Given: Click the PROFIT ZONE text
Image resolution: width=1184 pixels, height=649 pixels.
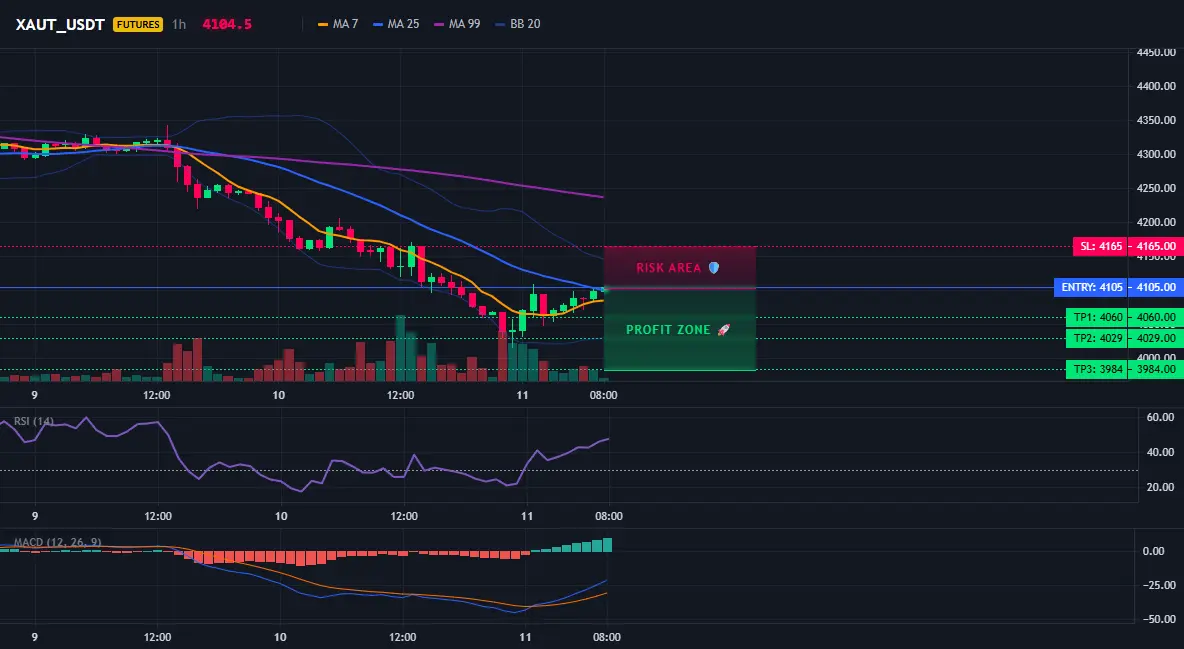Looking at the screenshot, I should point(668,329).
